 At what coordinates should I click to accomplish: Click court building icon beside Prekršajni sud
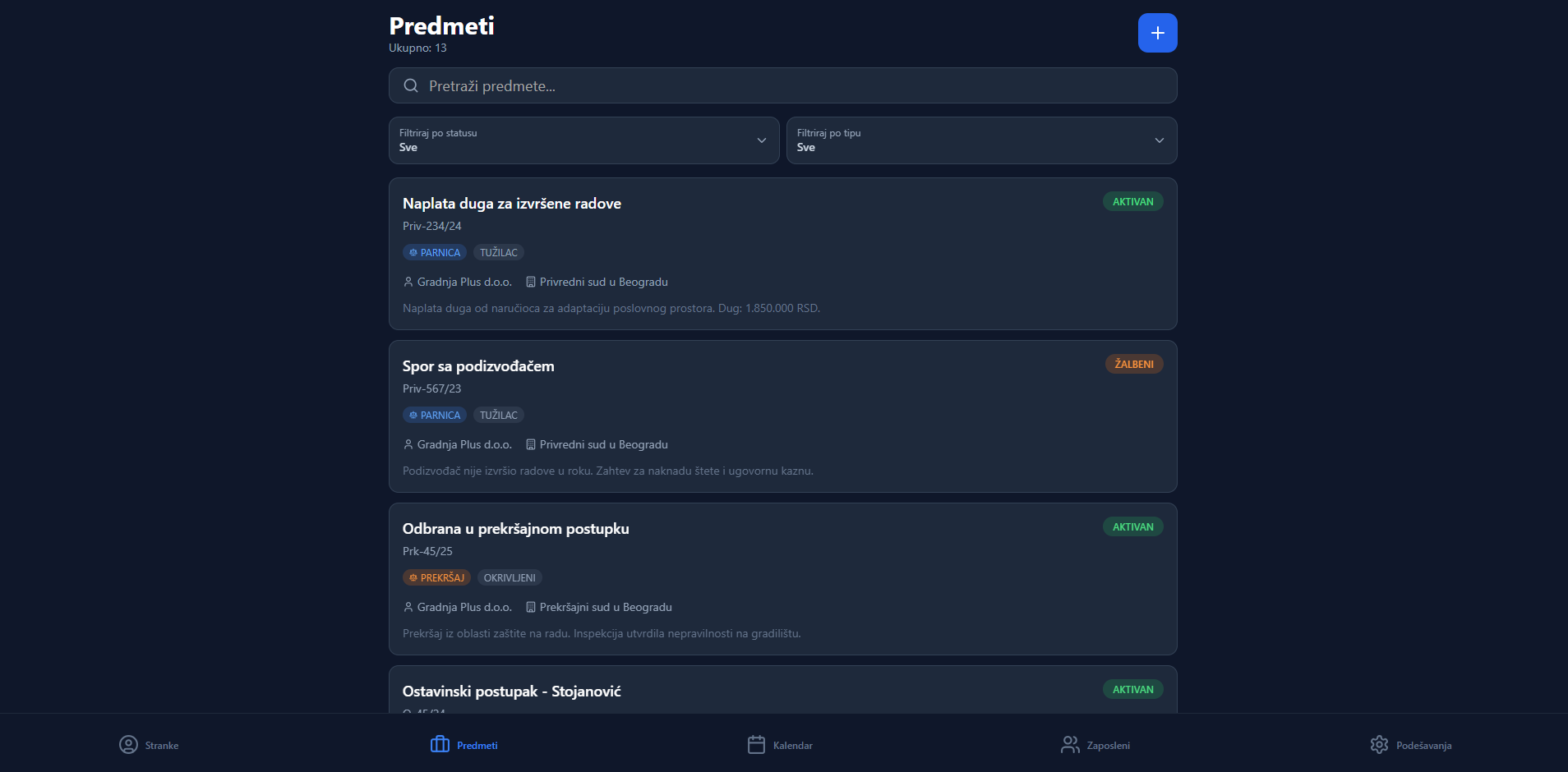531,607
